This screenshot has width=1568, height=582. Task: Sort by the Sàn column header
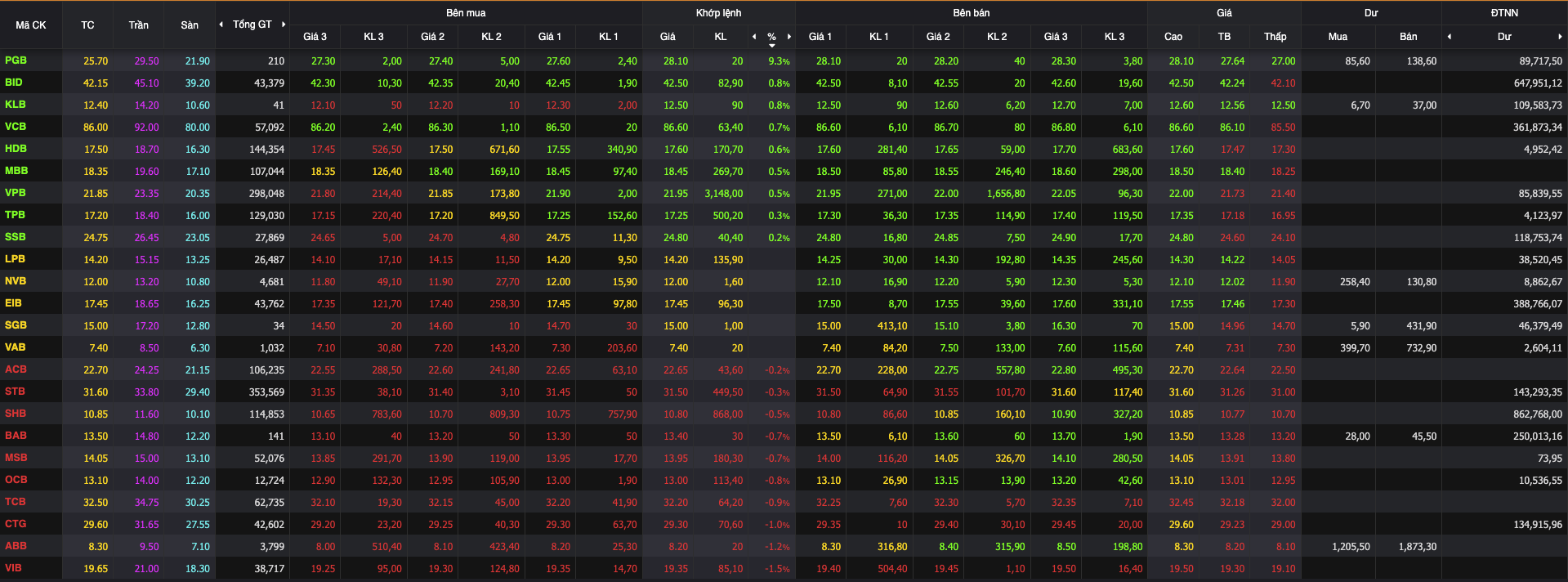pos(190,25)
